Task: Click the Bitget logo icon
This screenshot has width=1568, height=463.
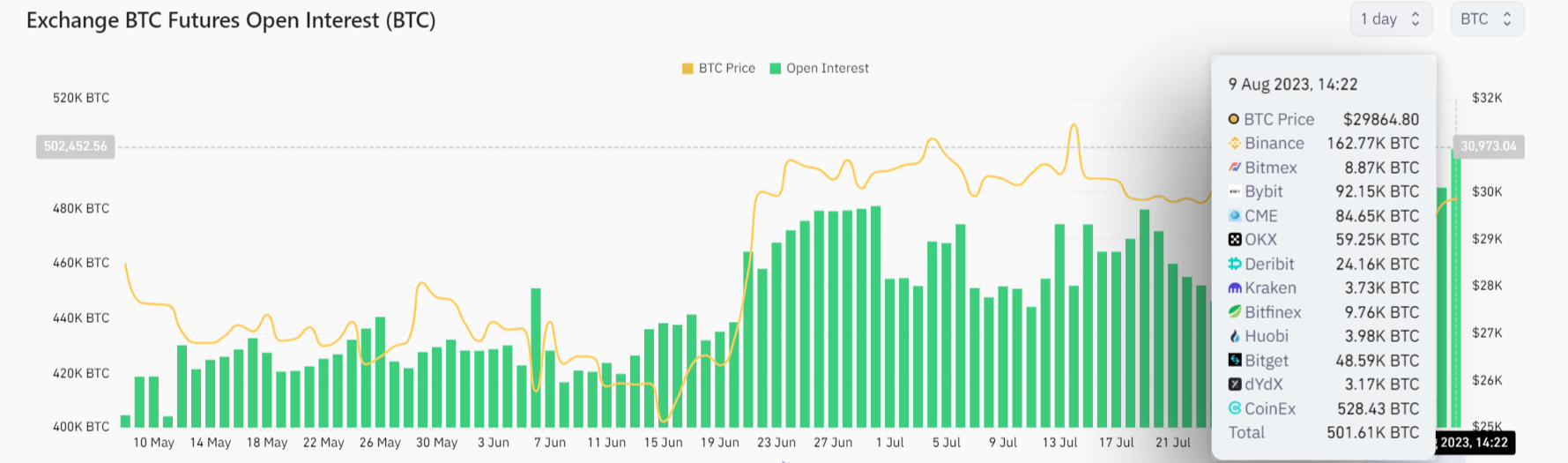Action: [1235, 361]
